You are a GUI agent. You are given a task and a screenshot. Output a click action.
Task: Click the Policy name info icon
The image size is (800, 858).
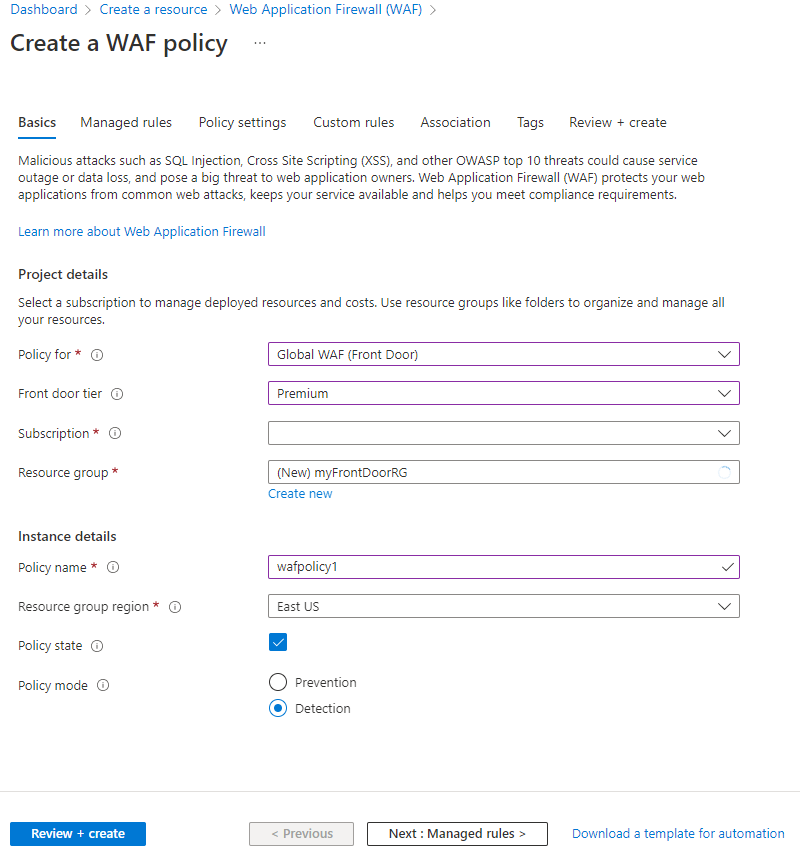pos(113,568)
